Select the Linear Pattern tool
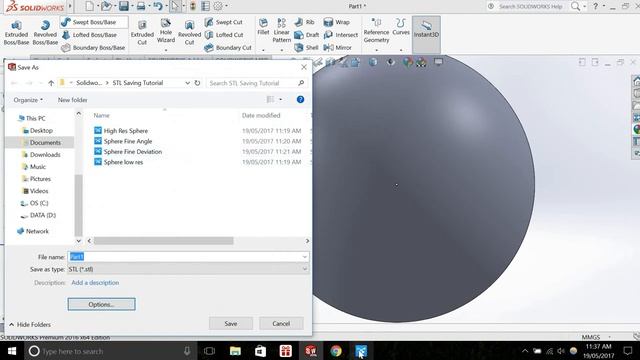This screenshot has height=360, width=640. 282,30
